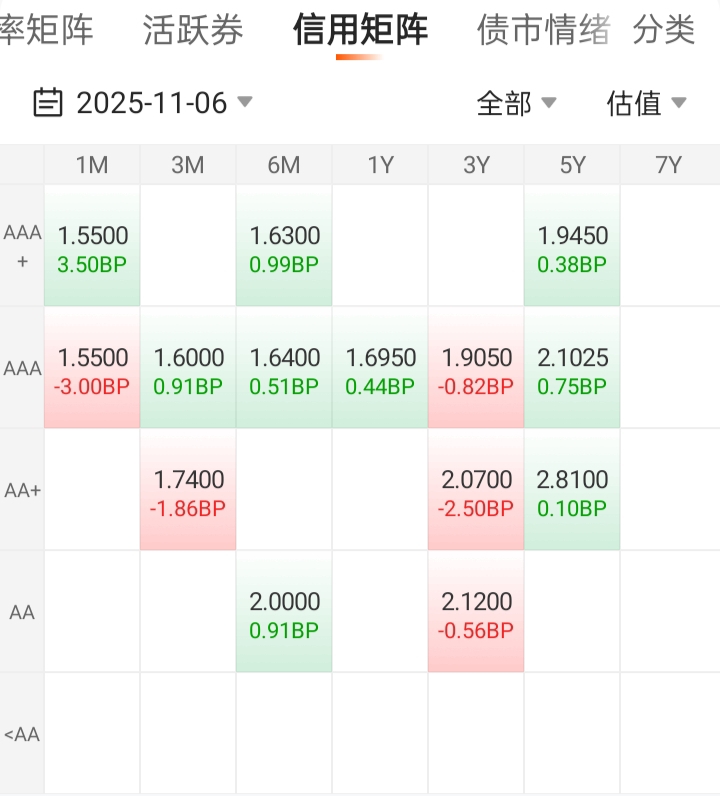Tap the AA+ 3M cell 1.7400
Image resolution: width=720 pixels, height=796 pixels.
coord(188,492)
